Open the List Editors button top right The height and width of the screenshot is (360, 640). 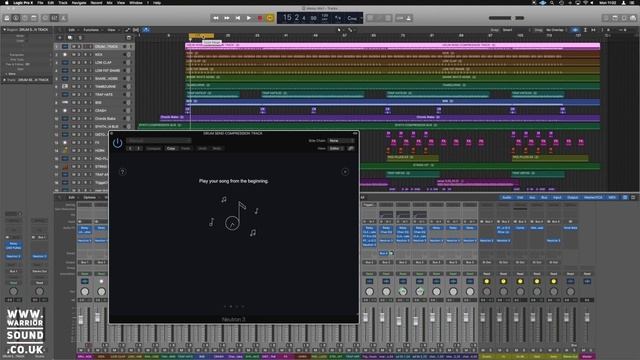[606, 18]
